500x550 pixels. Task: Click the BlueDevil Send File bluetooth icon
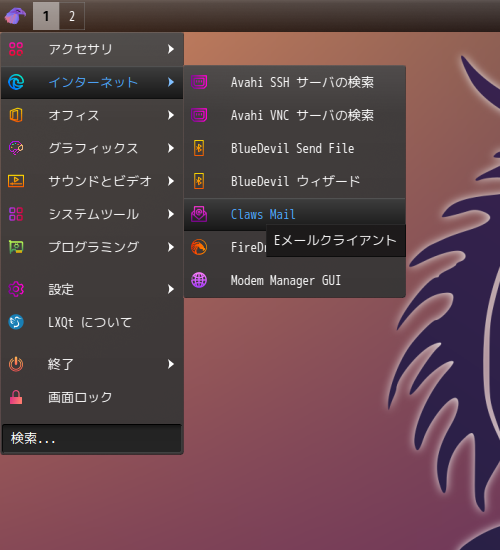(x=199, y=148)
